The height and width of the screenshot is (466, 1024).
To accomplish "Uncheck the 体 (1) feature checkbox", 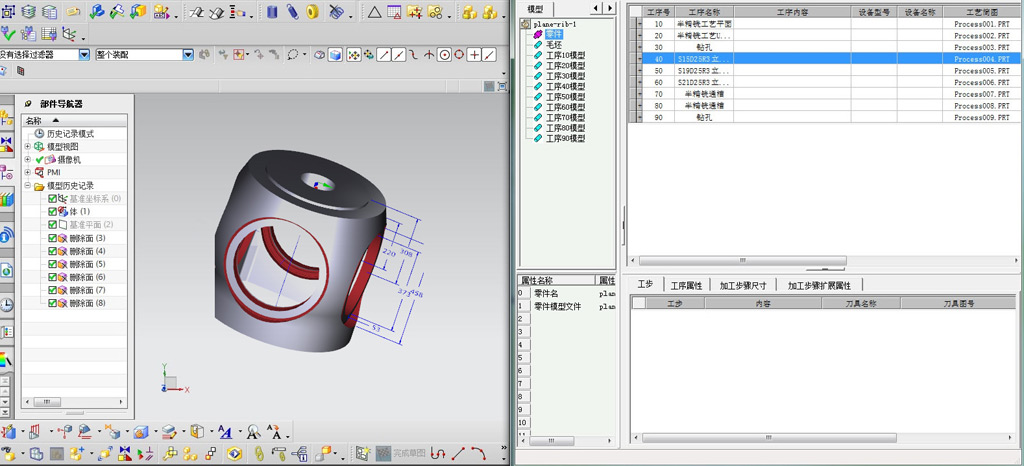I will [53, 212].
